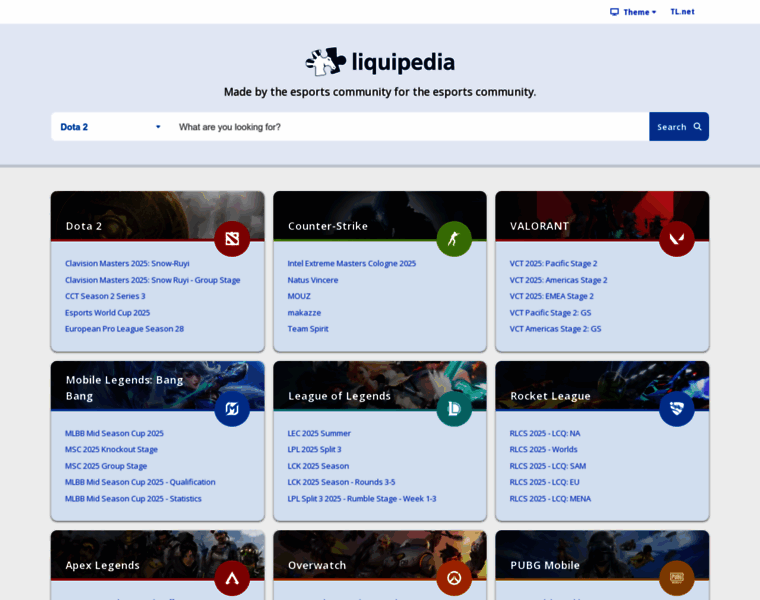Open VCT 2025: EMEA Stage 2 link
760x600 pixels.
(552, 296)
